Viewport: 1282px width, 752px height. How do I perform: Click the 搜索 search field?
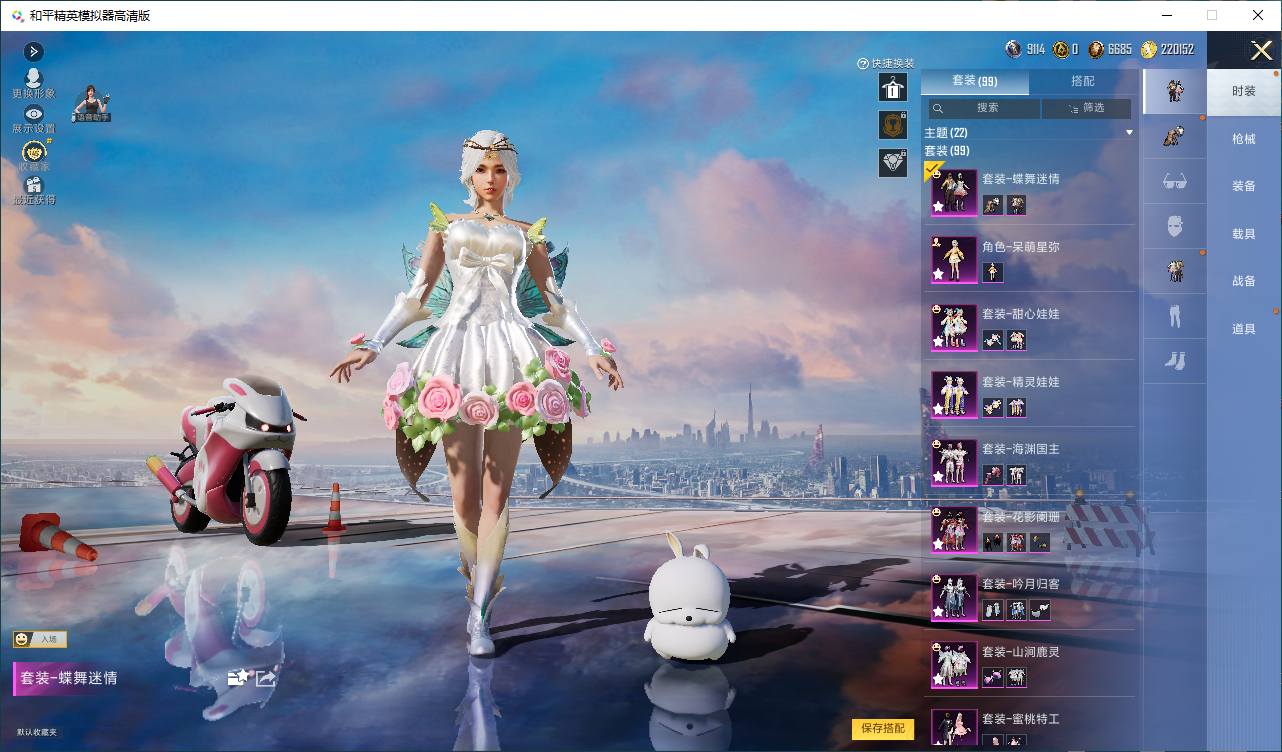tap(984, 108)
